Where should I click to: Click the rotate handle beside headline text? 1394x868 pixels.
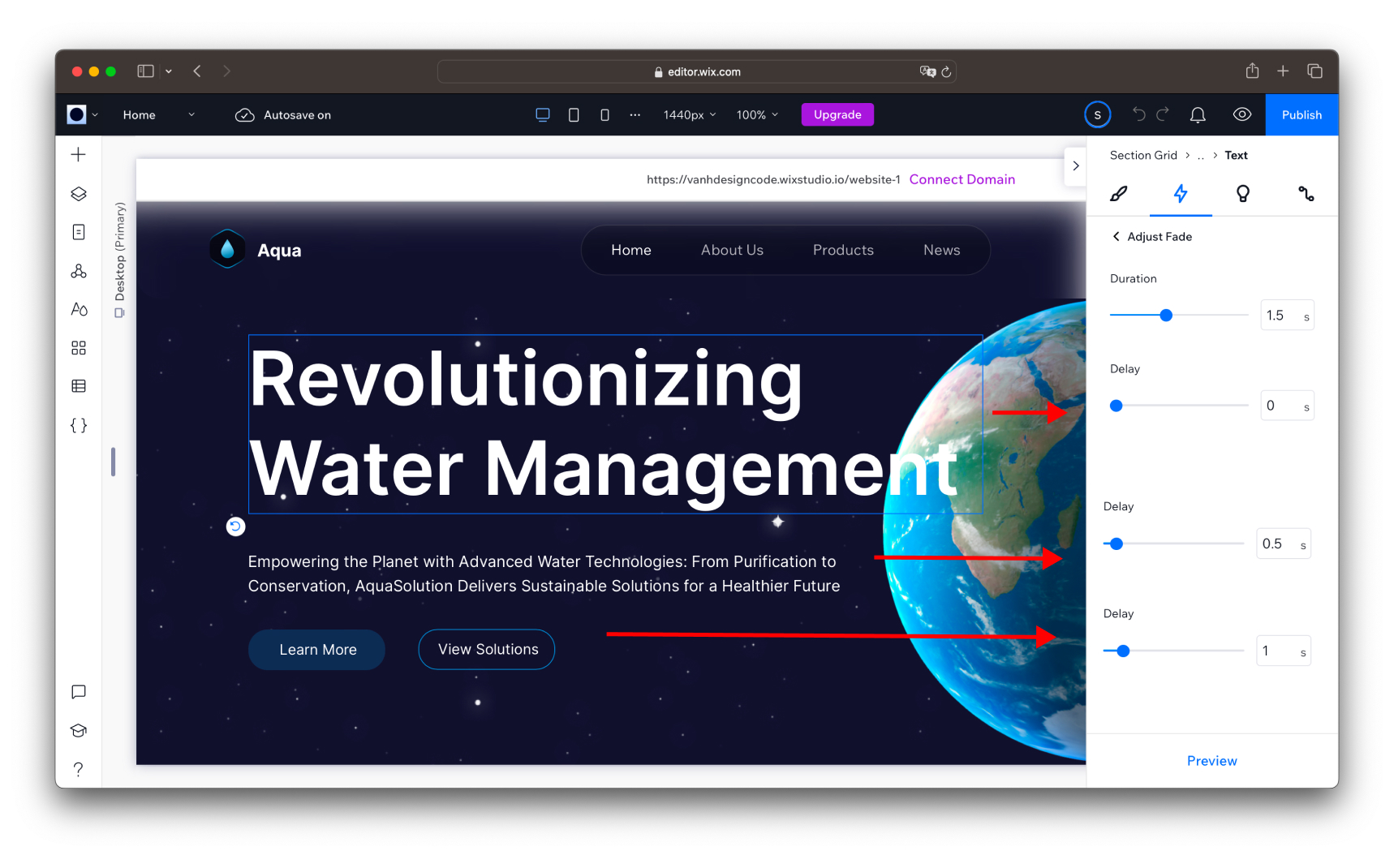point(235,526)
